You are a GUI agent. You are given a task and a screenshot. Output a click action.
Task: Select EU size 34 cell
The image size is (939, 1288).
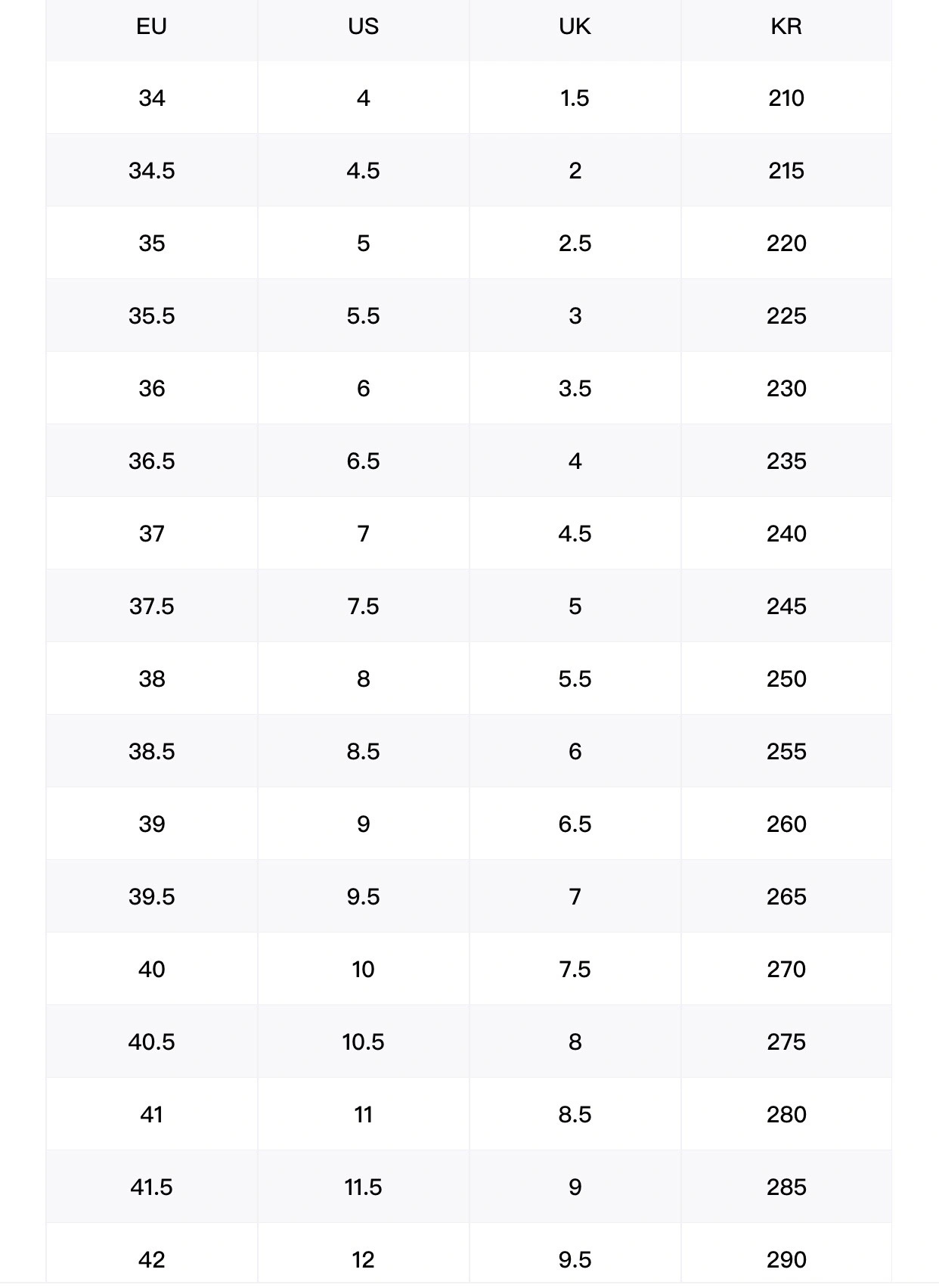pyautogui.click(x=151, y=98)
